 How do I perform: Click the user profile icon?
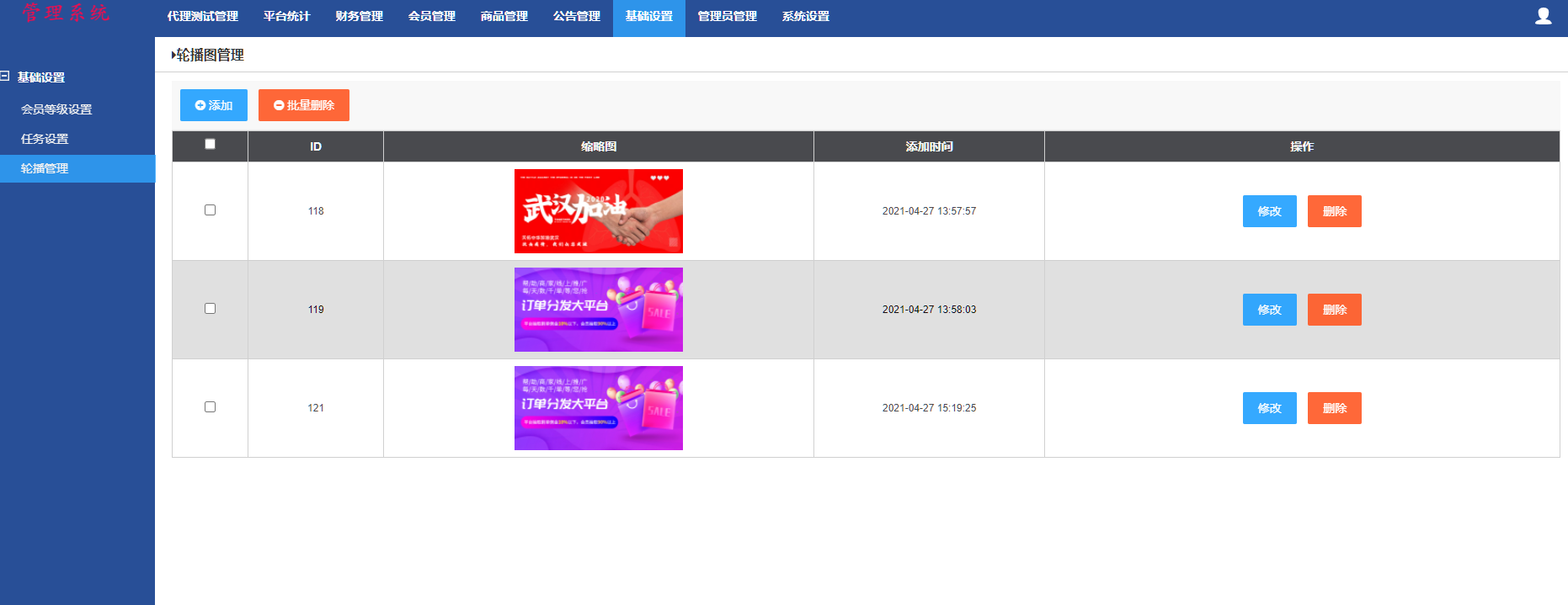click(x=1543, y=16)
